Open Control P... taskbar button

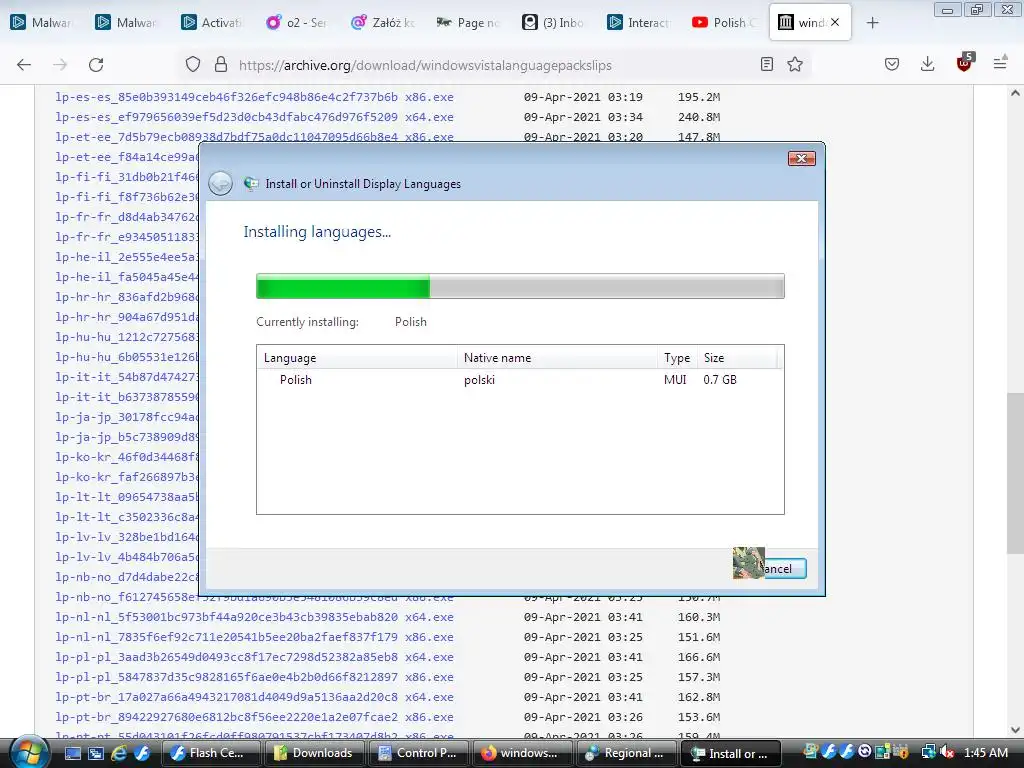pos(419,753)
